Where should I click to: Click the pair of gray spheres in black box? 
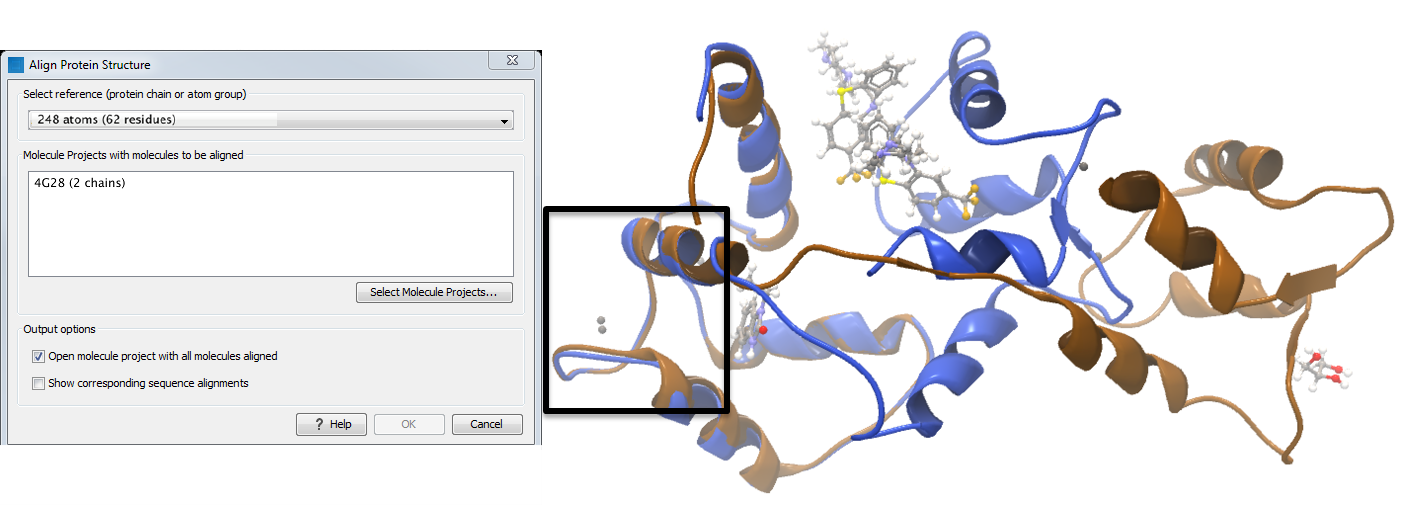[601, 324]
